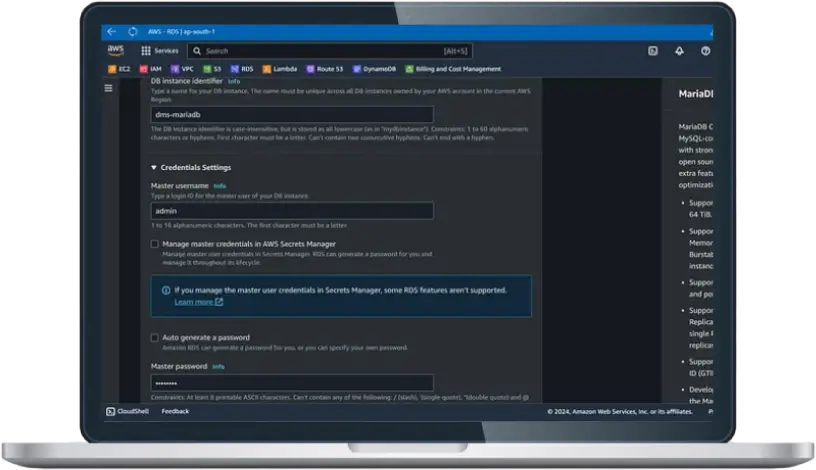Screen dimensions: 816x470
Task: Open the DynamoDB favorites shortcut
Action: (374, 69)
